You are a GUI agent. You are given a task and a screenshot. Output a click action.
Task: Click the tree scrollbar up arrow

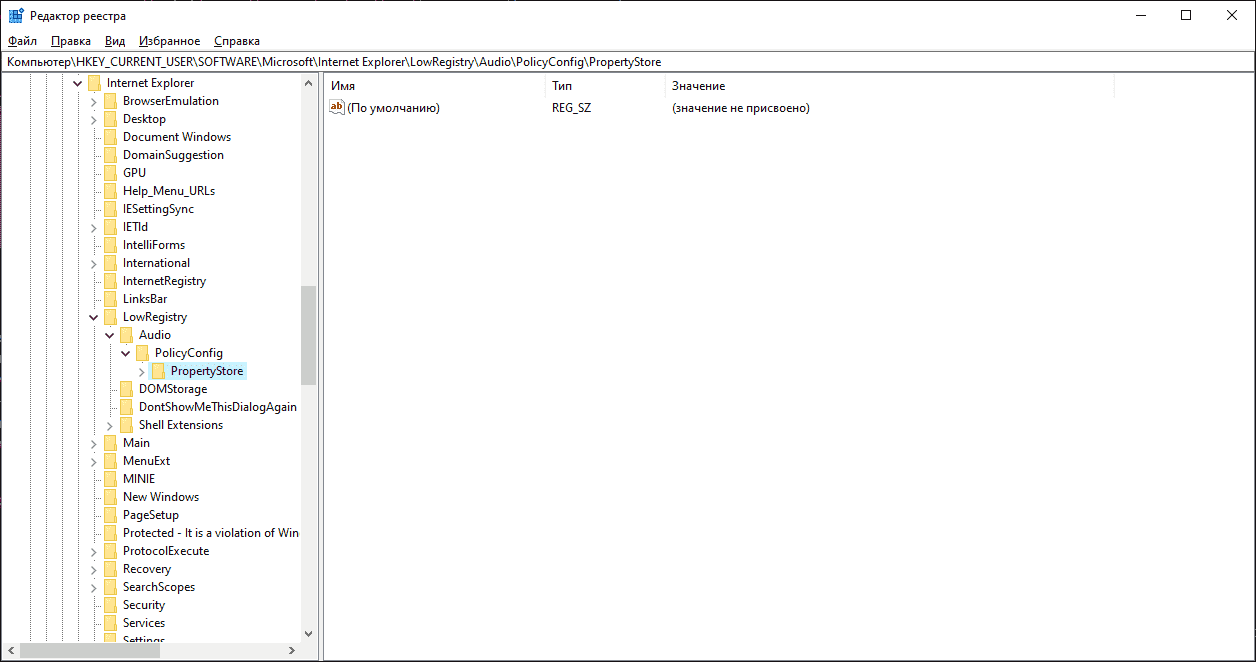[x=308, y=84]
